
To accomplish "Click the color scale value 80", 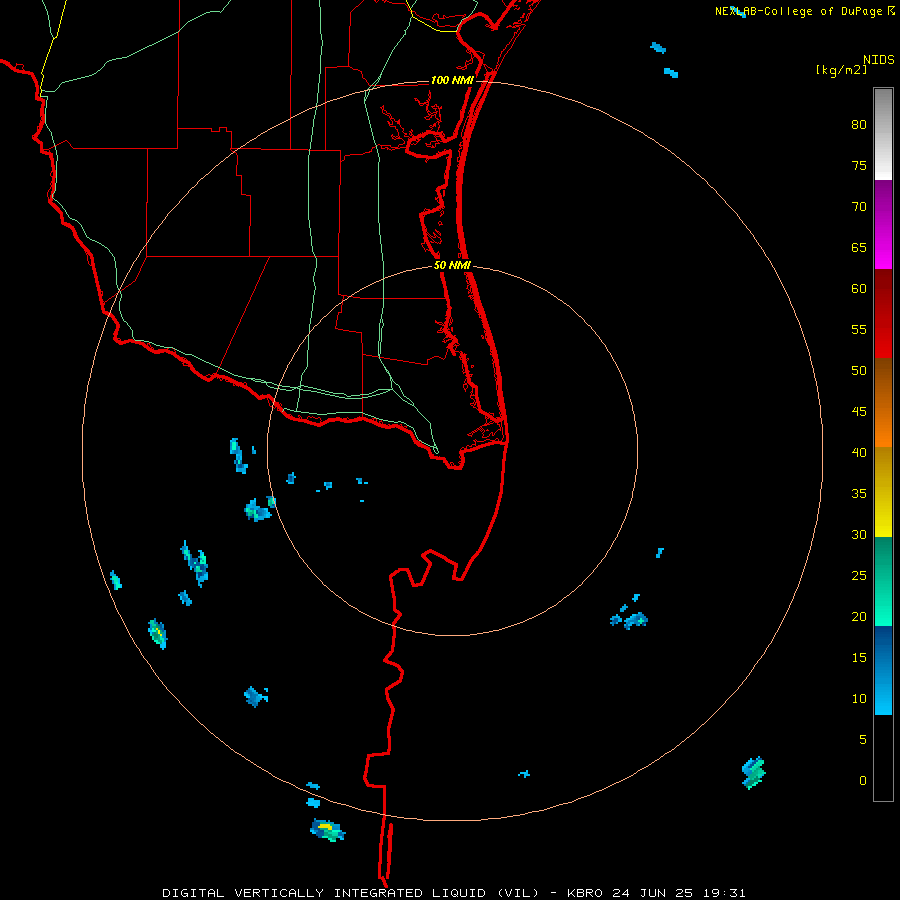I will click(859, 125).
